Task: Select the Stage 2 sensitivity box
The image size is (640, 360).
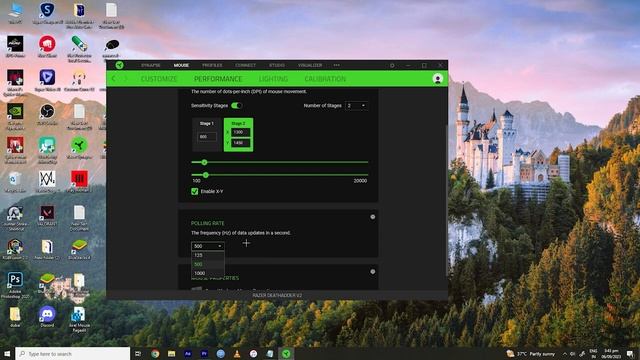Action: tap(238, 135)
